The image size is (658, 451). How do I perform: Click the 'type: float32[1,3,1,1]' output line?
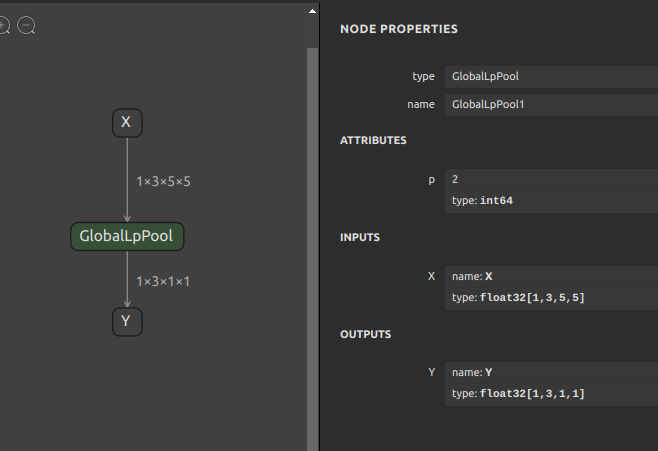(x=551, y=394)
